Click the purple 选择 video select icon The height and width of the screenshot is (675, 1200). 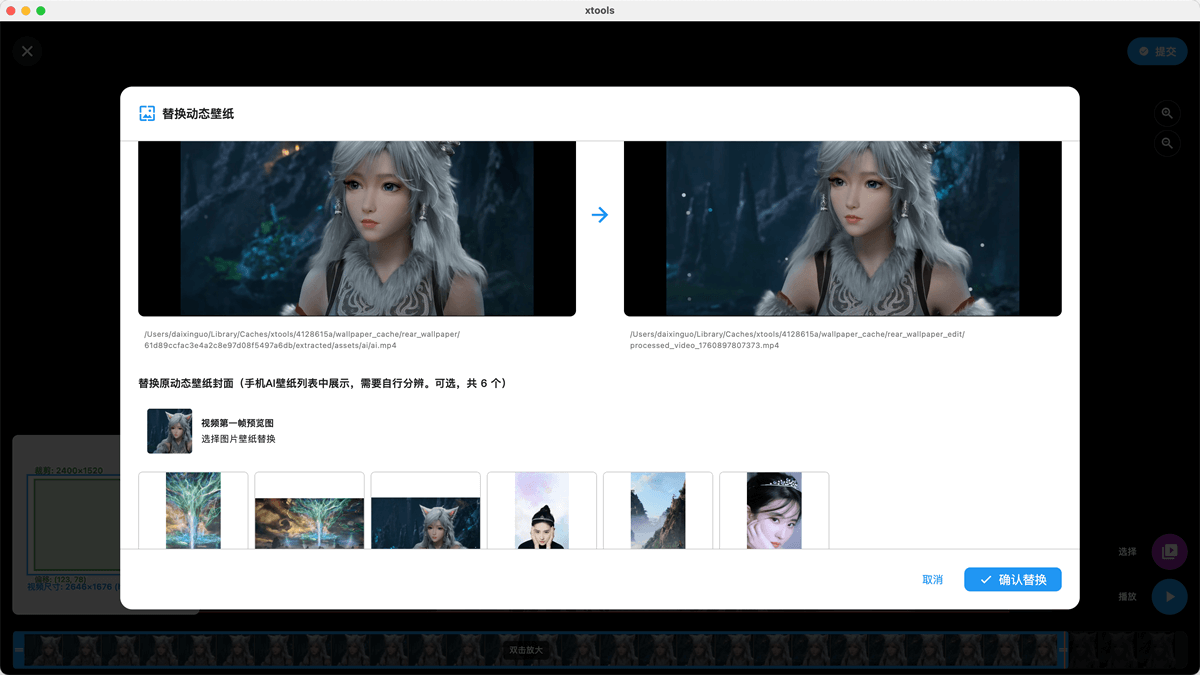pos(1169,551)
